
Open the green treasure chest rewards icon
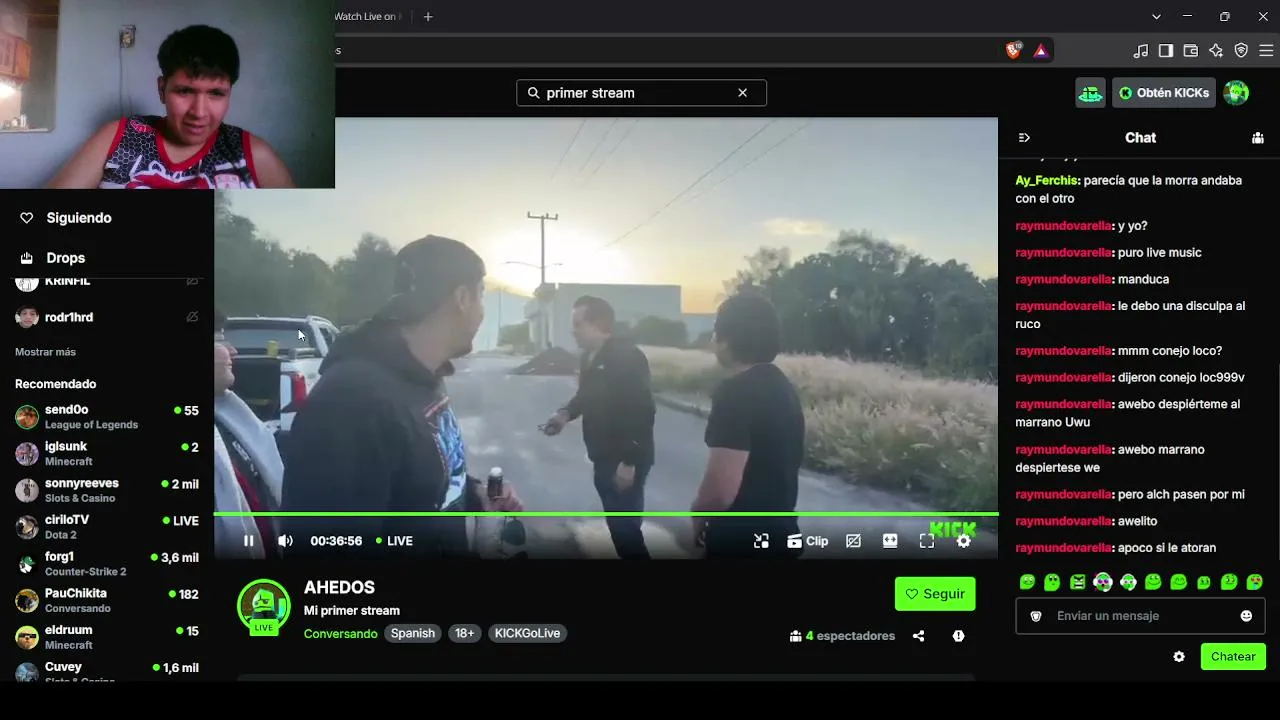click(1090, 93)
